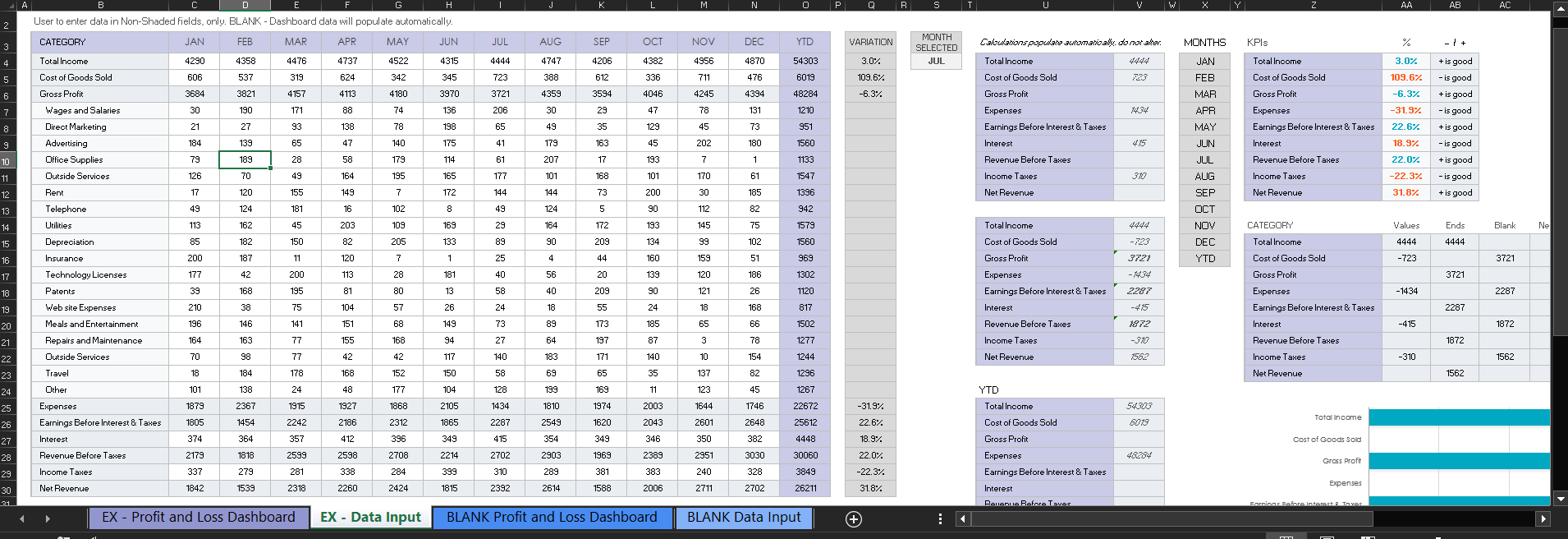Select column D header
The height and width of the screenshot is (539, 1568).
(245, 5)
